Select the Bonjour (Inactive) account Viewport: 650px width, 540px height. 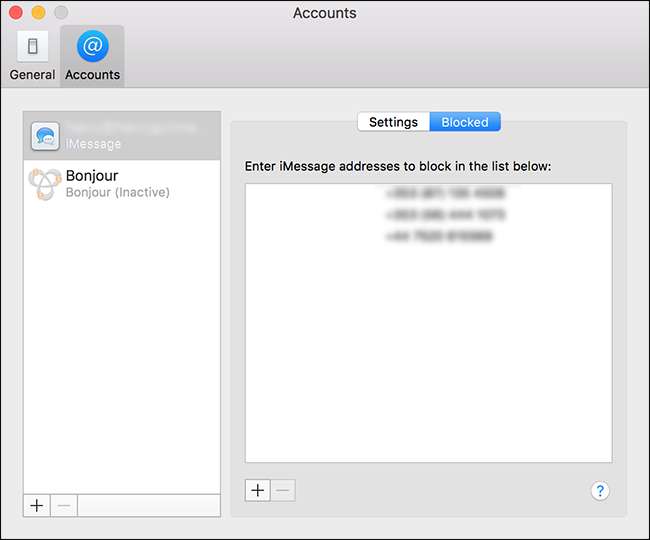[122, 184]
